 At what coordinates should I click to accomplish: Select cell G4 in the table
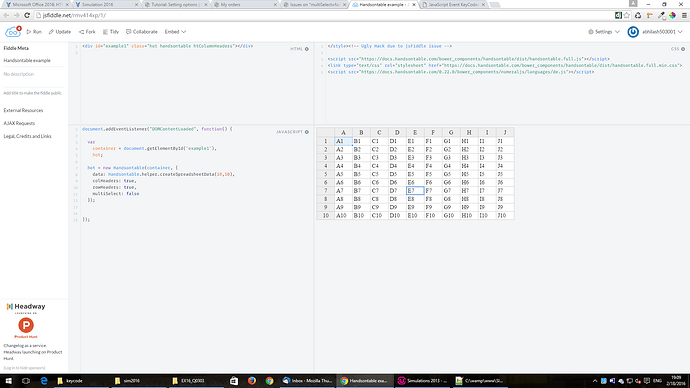(x=451, y=166)
